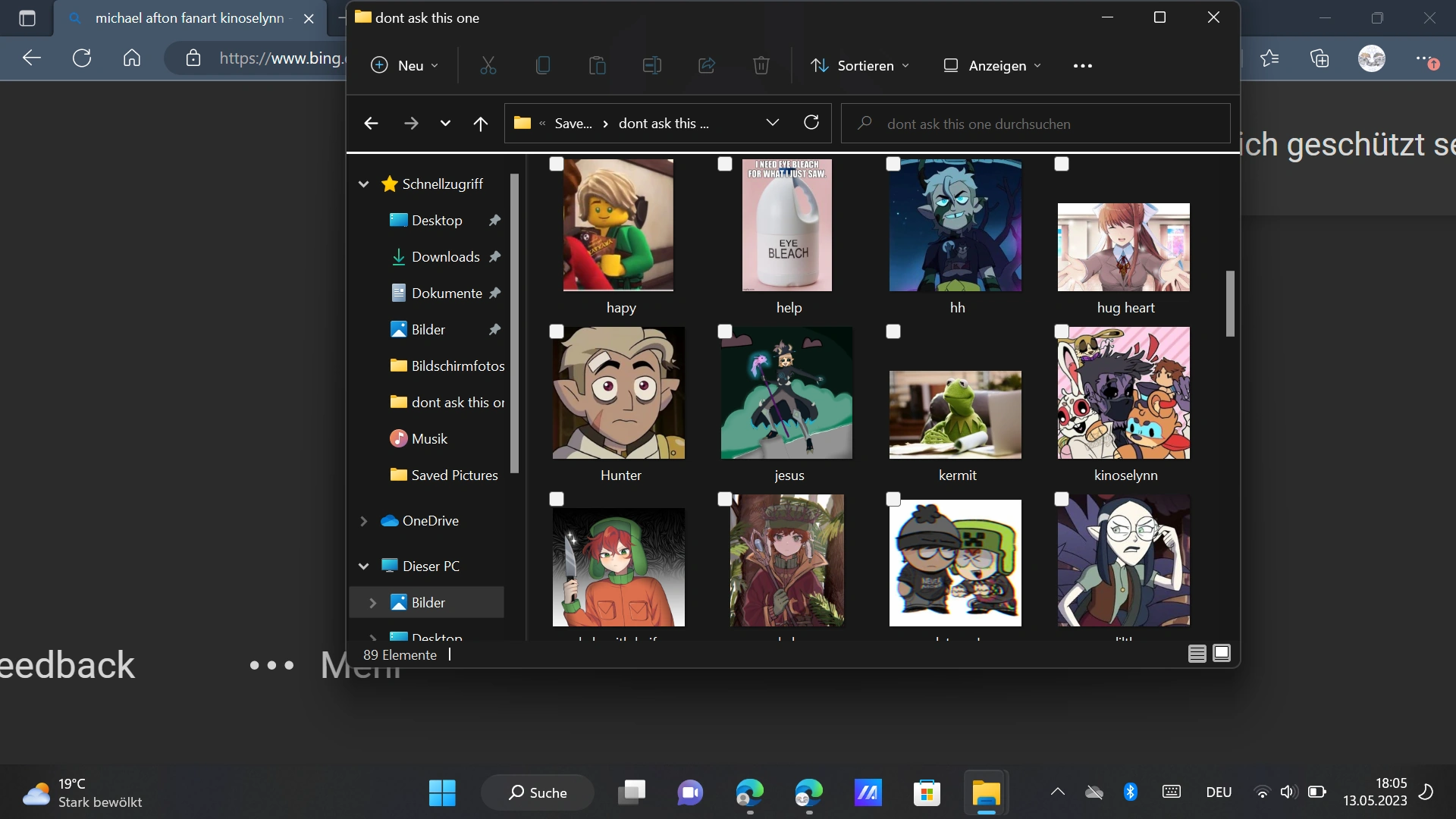Click the Copy icon in toolbar
1456x819 pixels.
point(543,66)
